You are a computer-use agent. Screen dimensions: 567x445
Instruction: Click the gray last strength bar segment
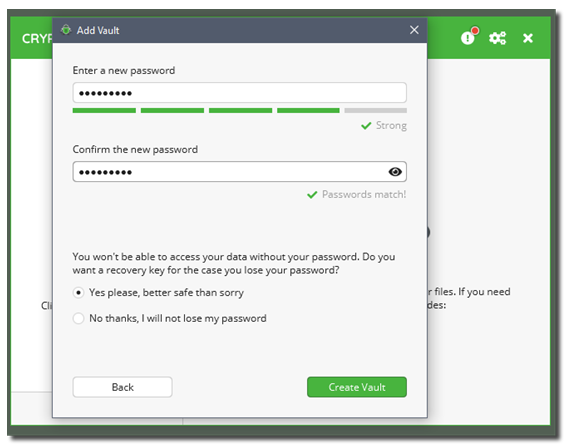pos(376,111)
